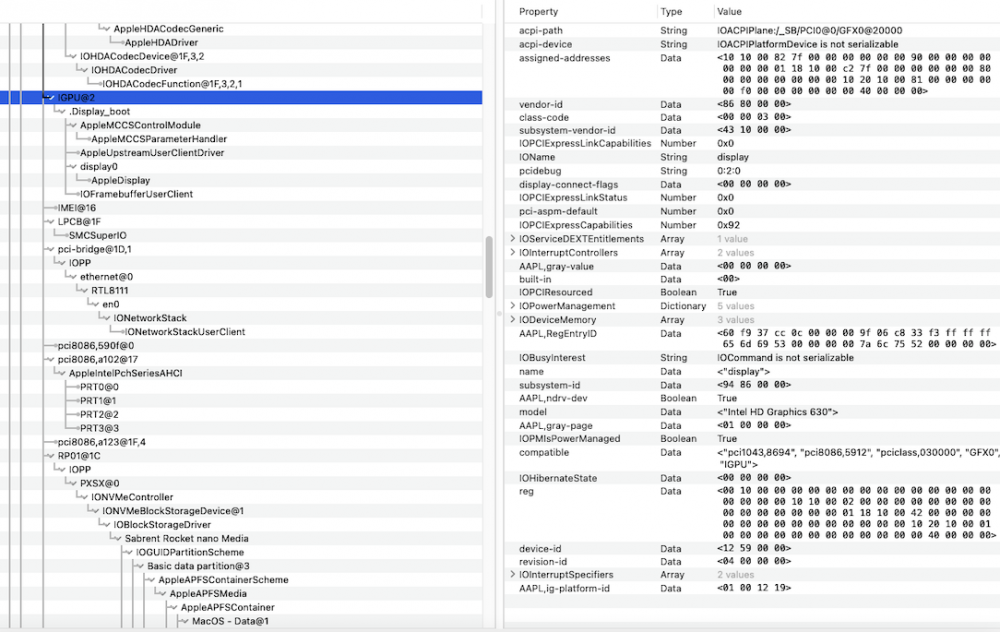Image resolution: width=1000 pixels, height=632 pixels.
Task: Expand the IOPowerManagement dictionary
Action: pos(512,306)
